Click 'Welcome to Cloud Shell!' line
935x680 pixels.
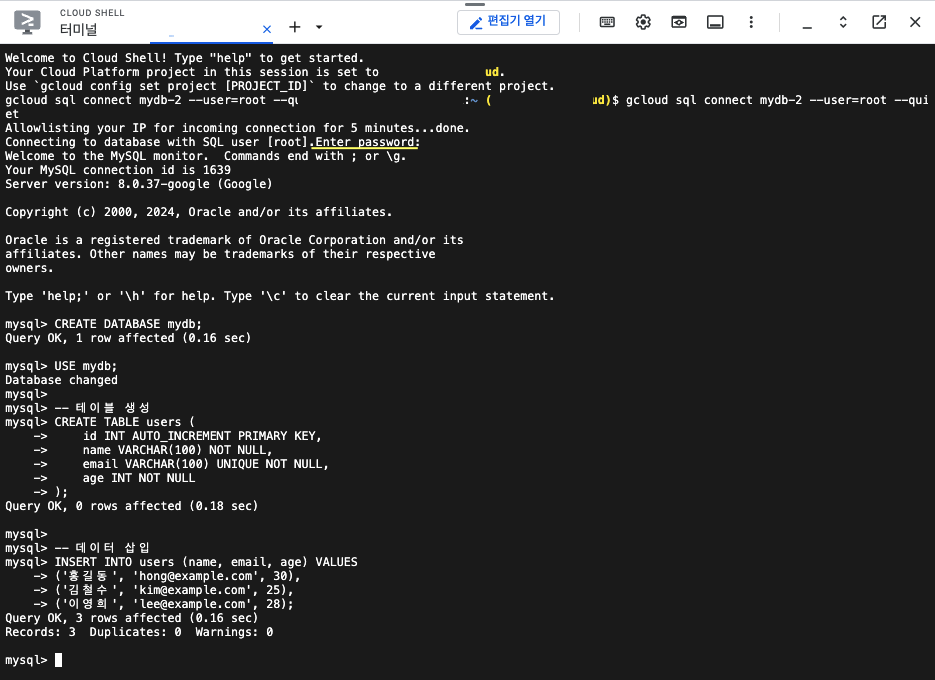click(x=184, y=58)
